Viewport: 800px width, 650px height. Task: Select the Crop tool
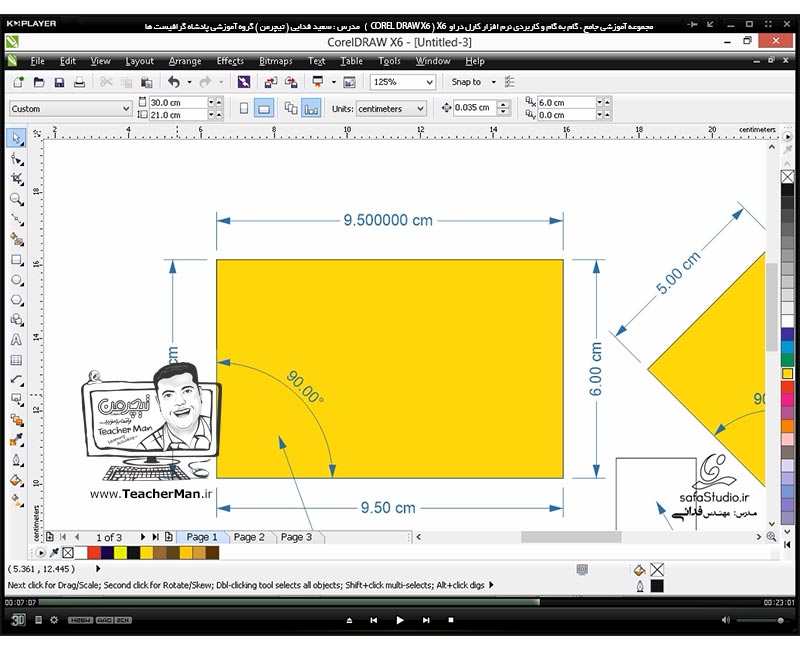click(16, 179)
